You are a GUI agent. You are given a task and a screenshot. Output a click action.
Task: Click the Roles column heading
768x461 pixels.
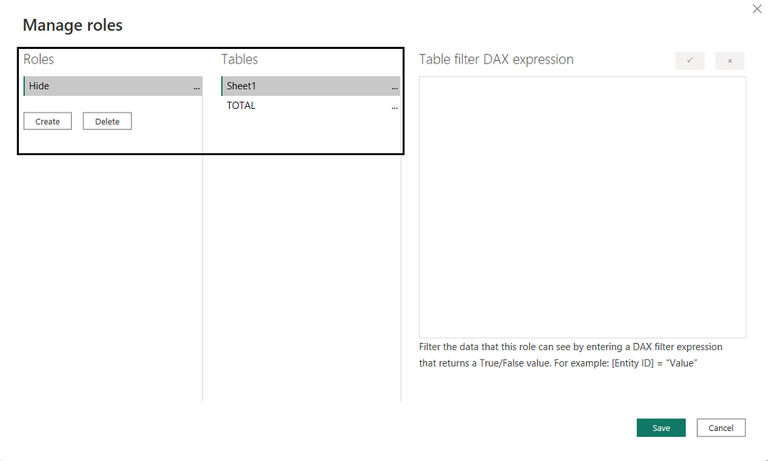point(39,59)
